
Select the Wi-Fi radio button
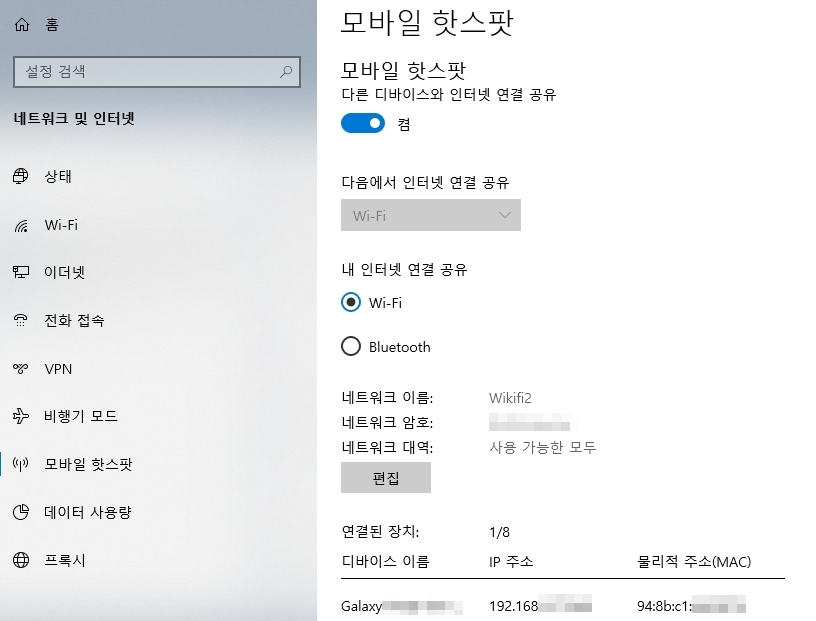pyautogui.click(x=351, y=302)
